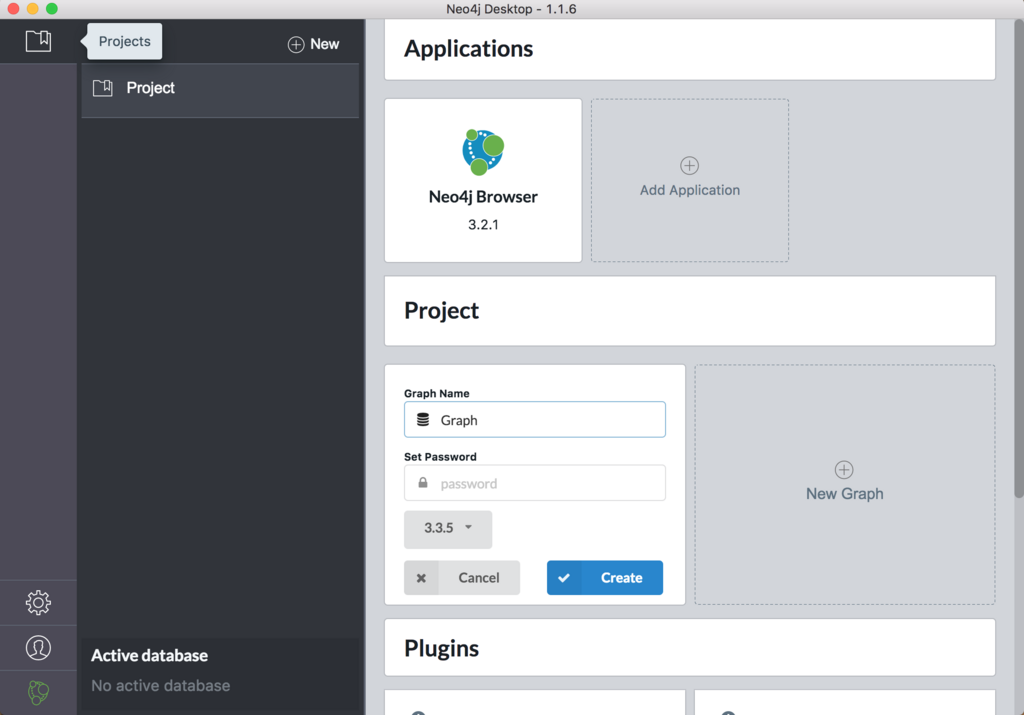Screen dimensions: 1024x715
Task: Click the Set Password field
Action: pos(535,483)
